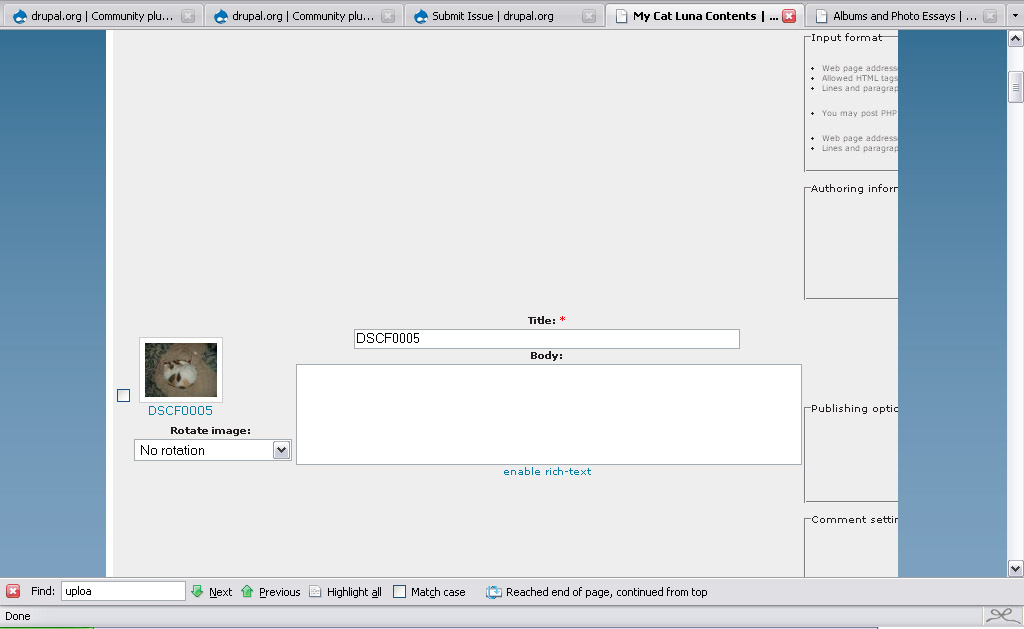Click into the Title text field
The width and height of the screenshot is (1024, 629).
pyautogui.click(x=547, y=339)
